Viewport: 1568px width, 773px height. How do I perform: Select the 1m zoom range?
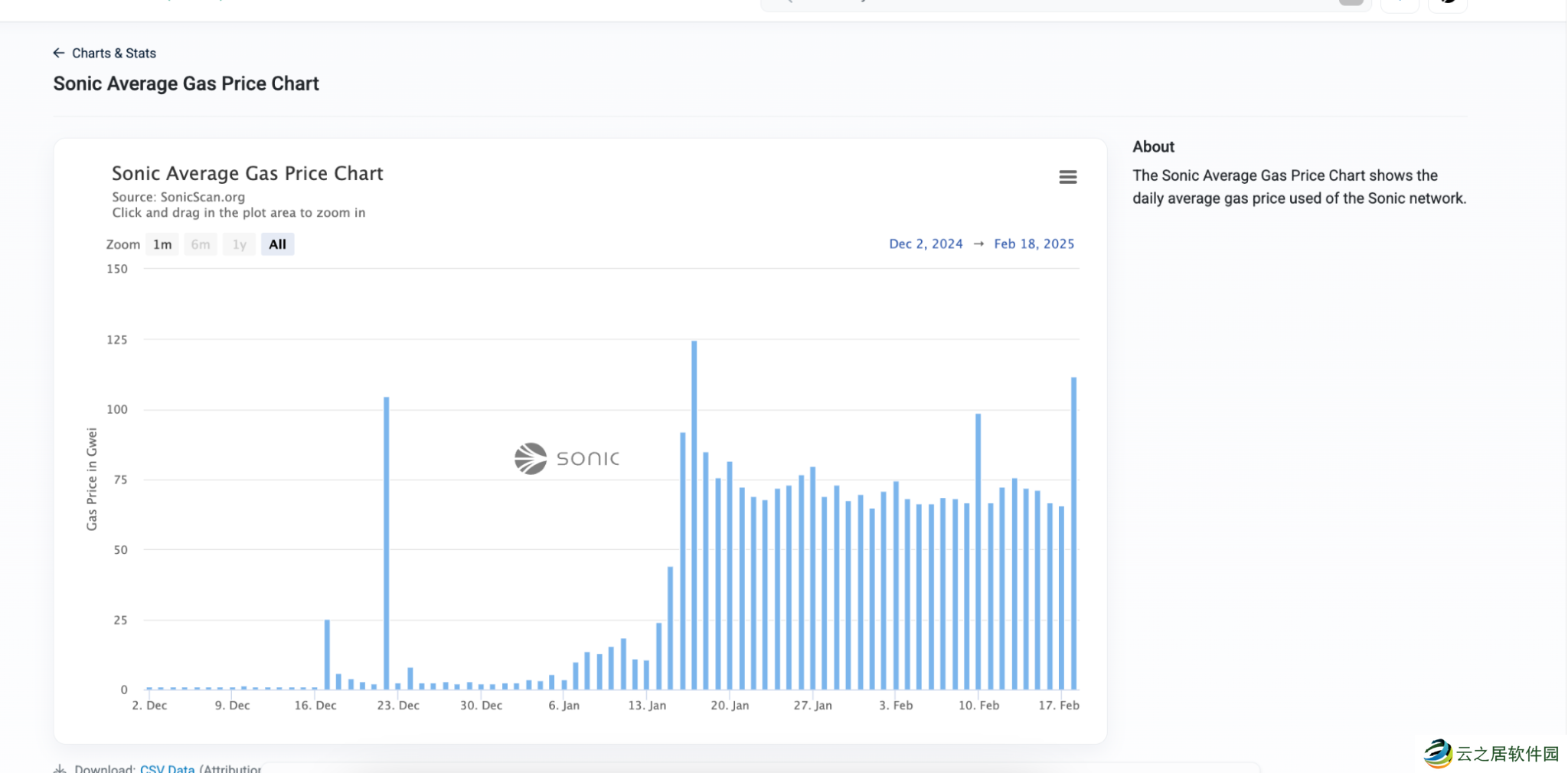(162, 244)
